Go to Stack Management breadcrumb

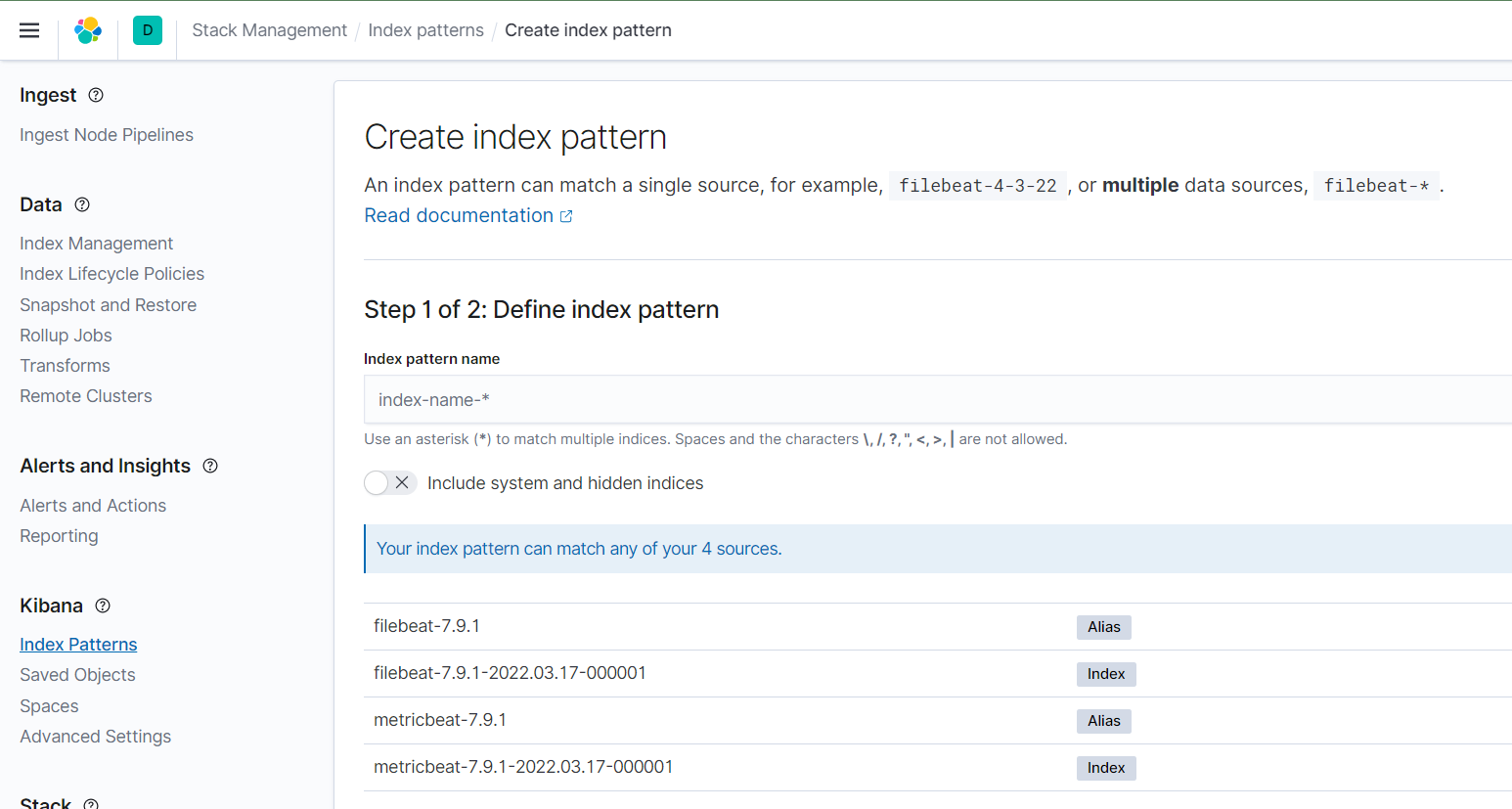[x=269, y=30]
